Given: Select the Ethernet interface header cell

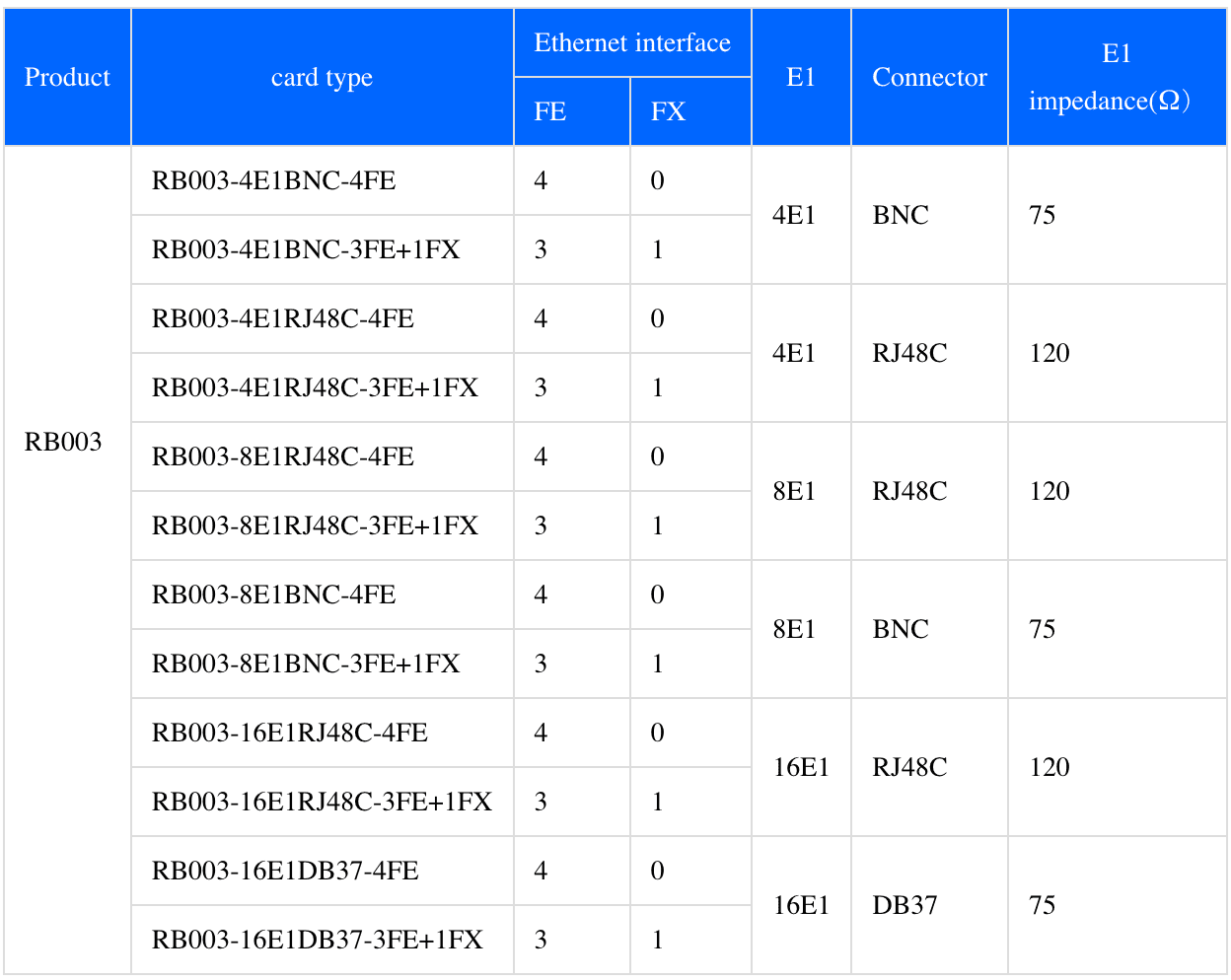Looking at the screenshot, I should (x=632, y=42).
